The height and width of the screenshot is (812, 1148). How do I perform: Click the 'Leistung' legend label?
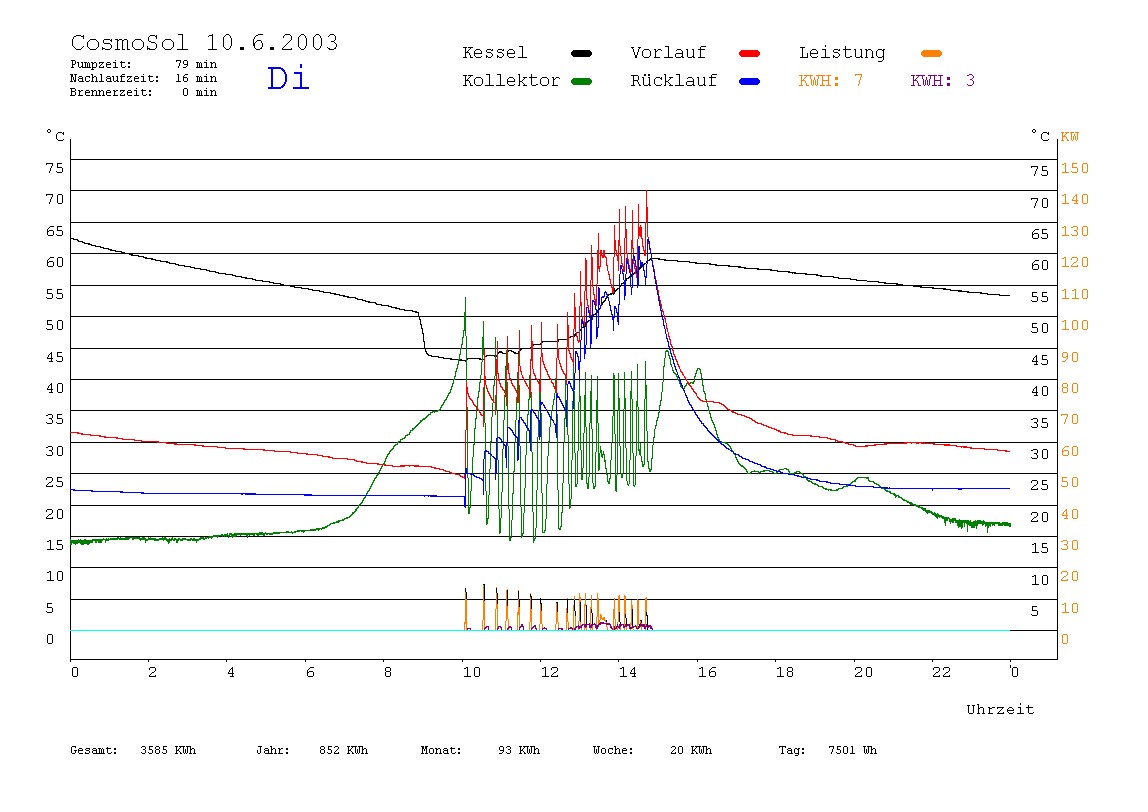[x=842, y=53]
